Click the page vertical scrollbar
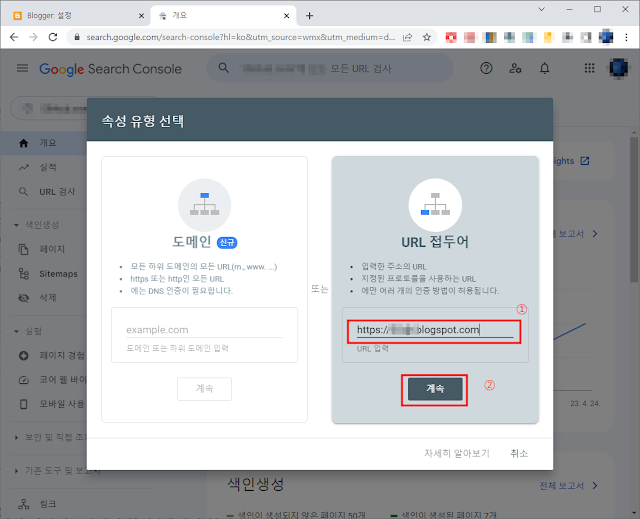The image size is (640, 519). point(633,210)
